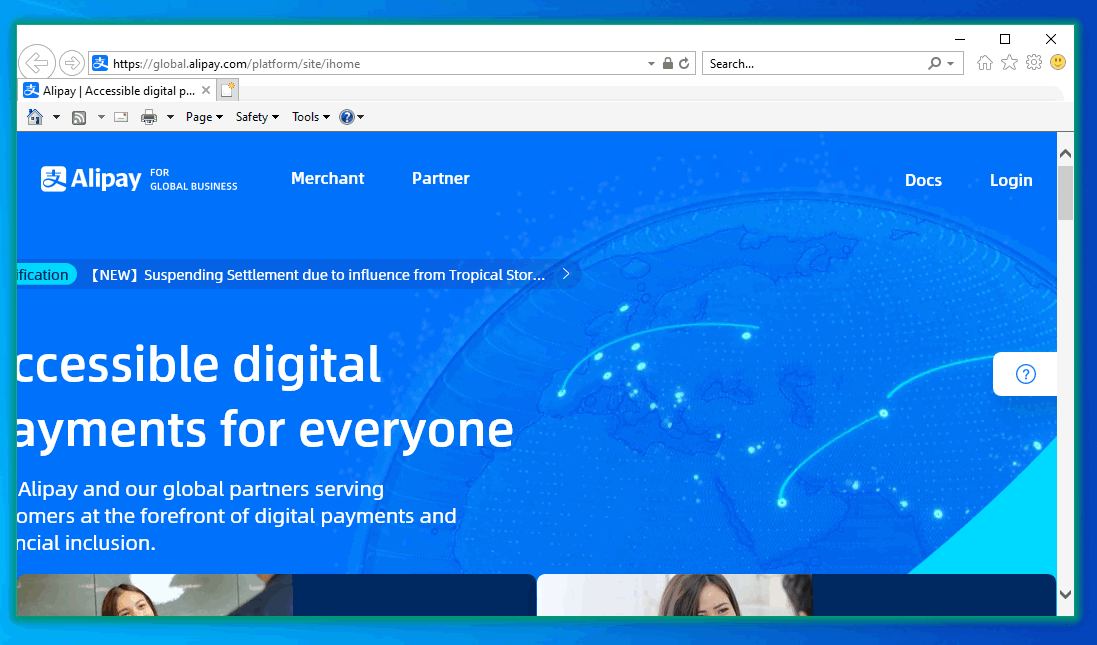Click the RSS feeds icon

click(x=79, y=117)
